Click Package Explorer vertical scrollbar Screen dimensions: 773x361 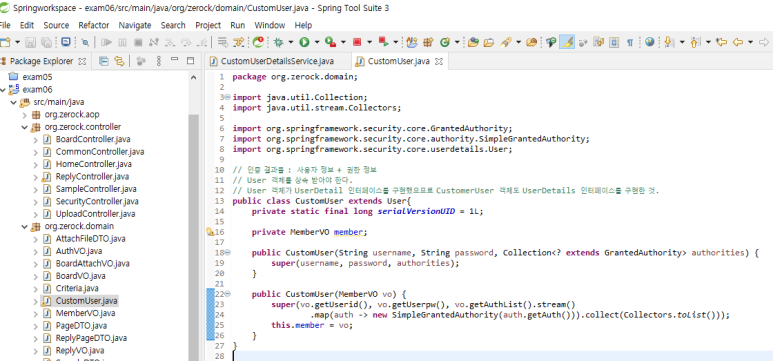pos(194,237)
